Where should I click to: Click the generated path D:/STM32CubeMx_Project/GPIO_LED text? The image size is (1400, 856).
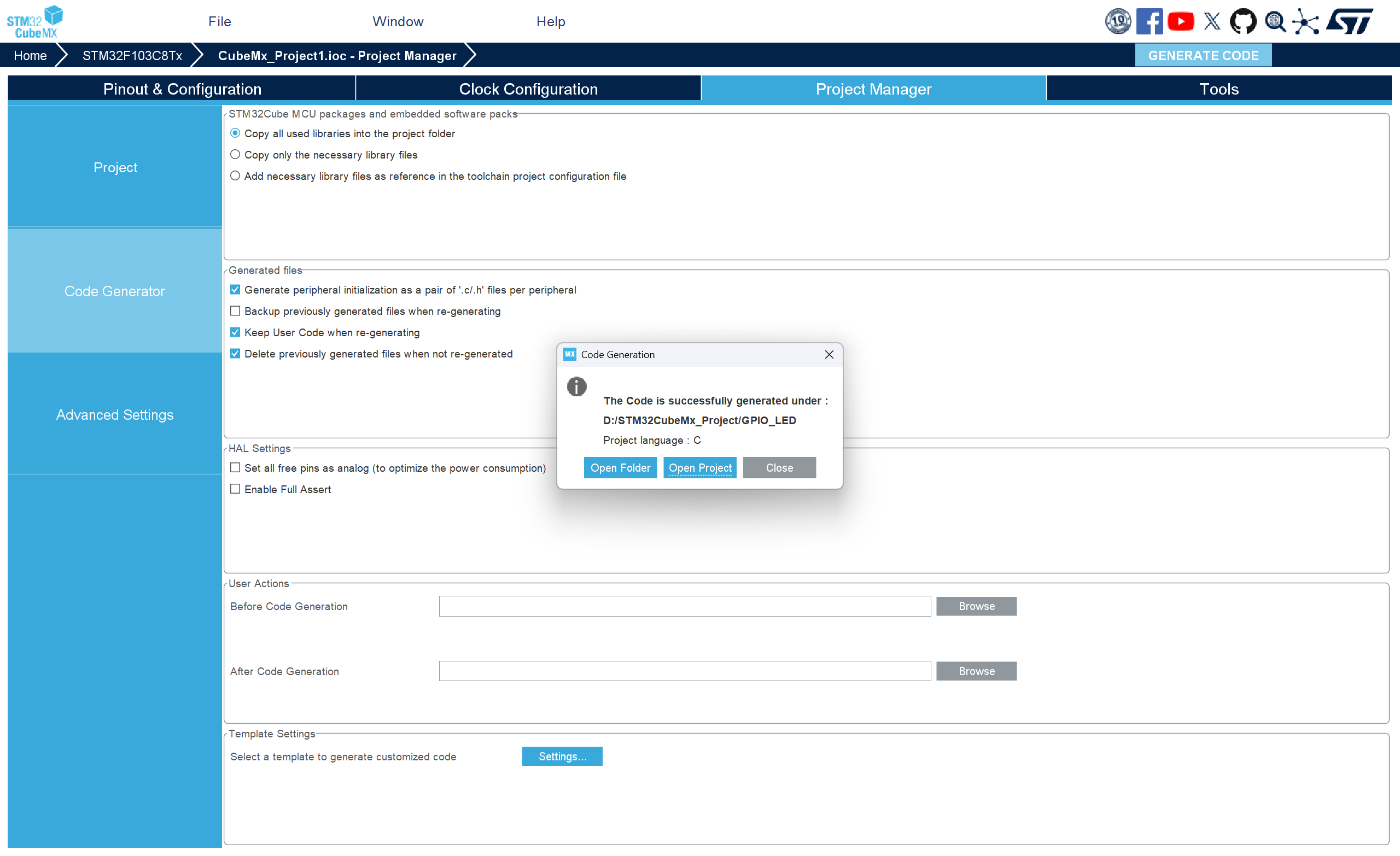click(x=699, y=420)
